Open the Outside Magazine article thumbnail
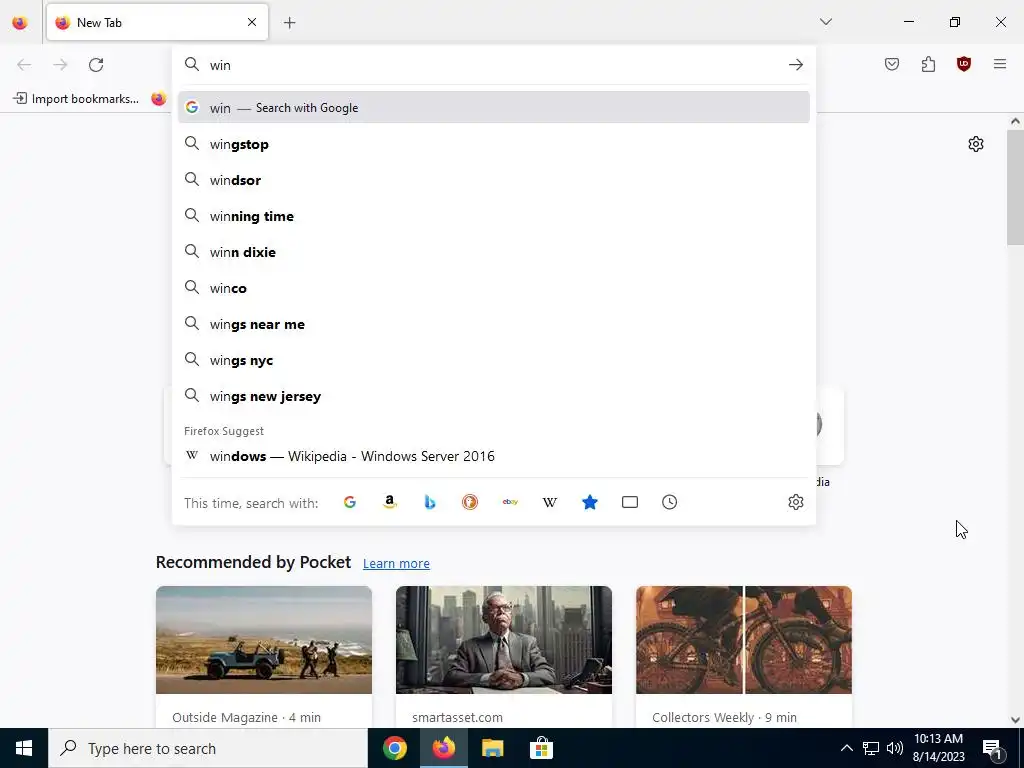The height and width of the screenshot is (768, 1024). (264, 640)
